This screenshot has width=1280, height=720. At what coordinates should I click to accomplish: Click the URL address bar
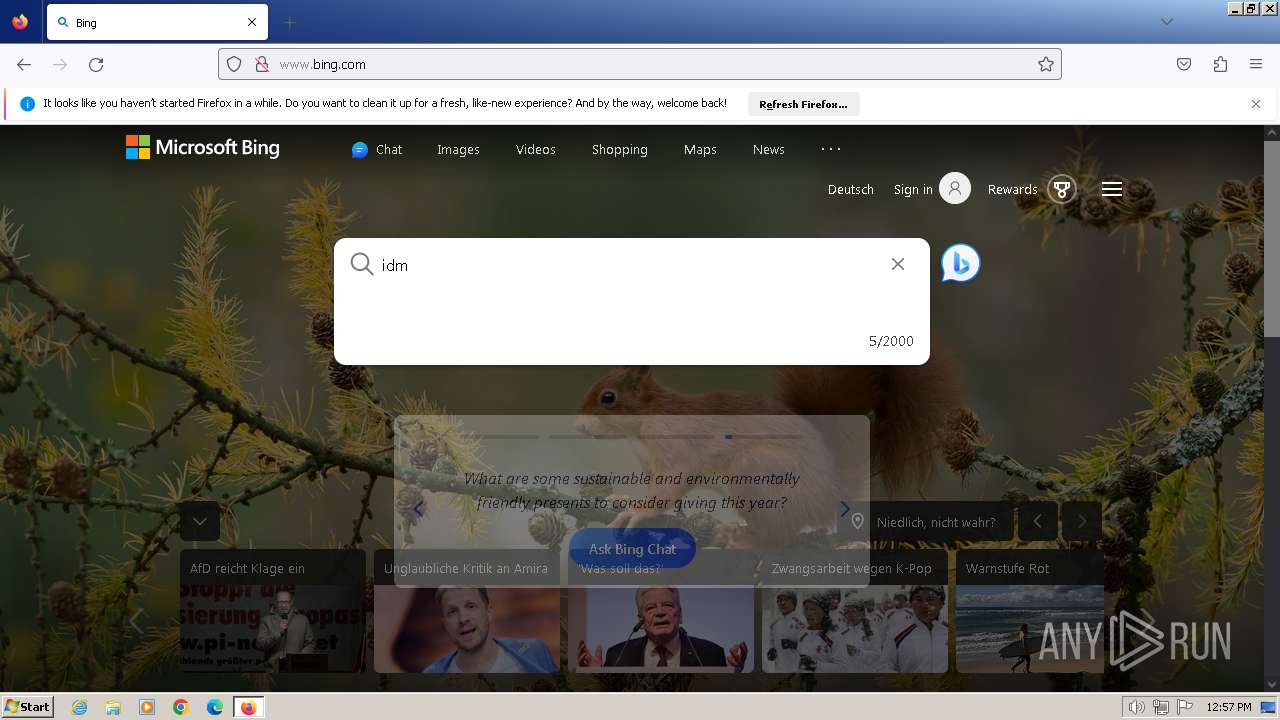point(640,64)
